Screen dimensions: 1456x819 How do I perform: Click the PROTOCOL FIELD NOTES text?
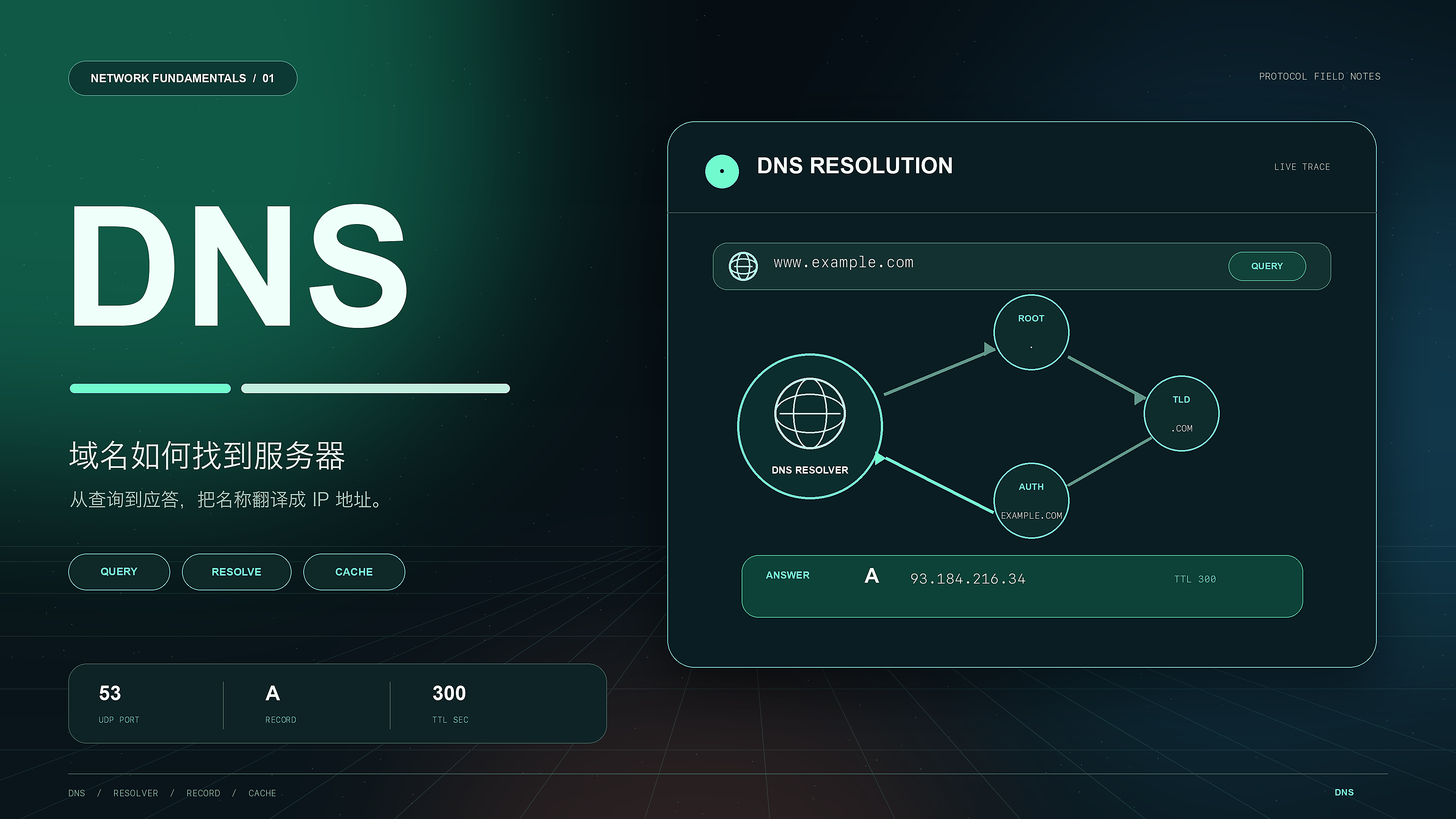[1319, 76]
